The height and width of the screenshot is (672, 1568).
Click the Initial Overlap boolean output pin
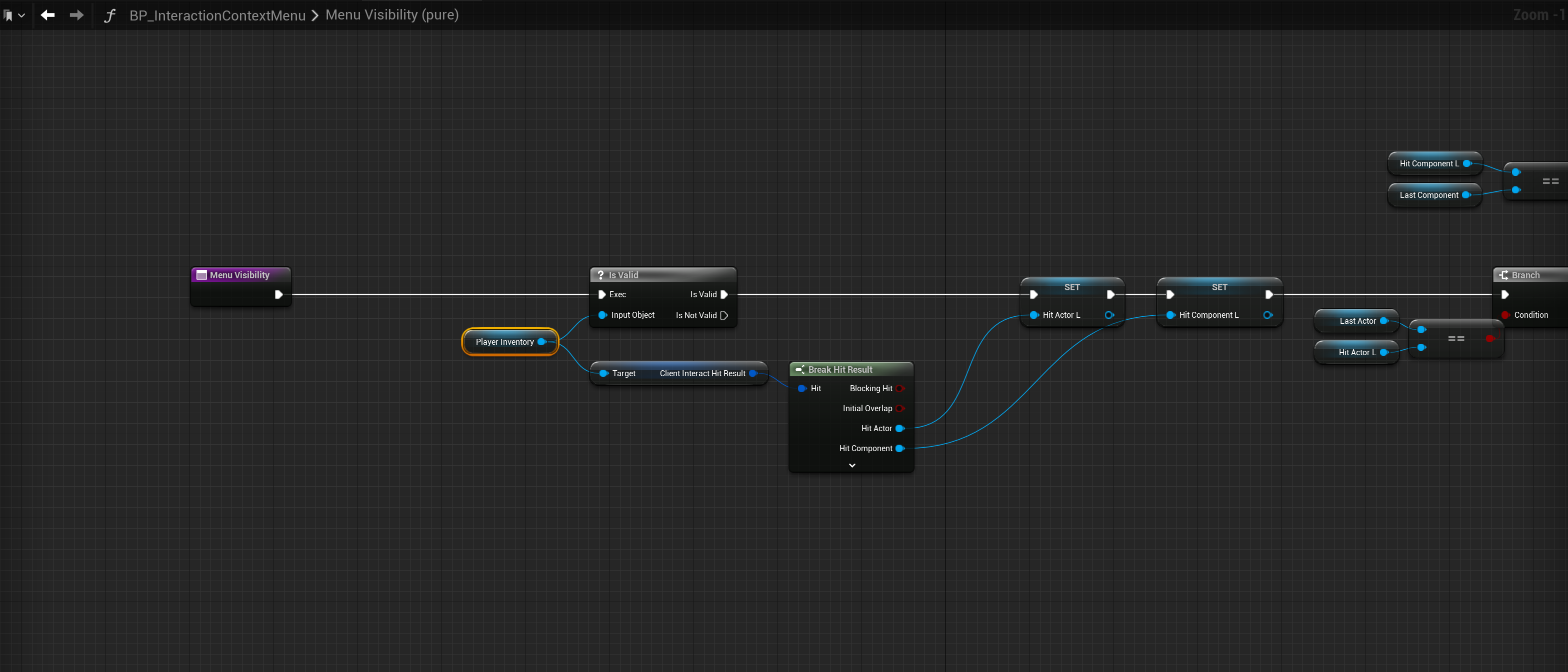tap(899, 409)
